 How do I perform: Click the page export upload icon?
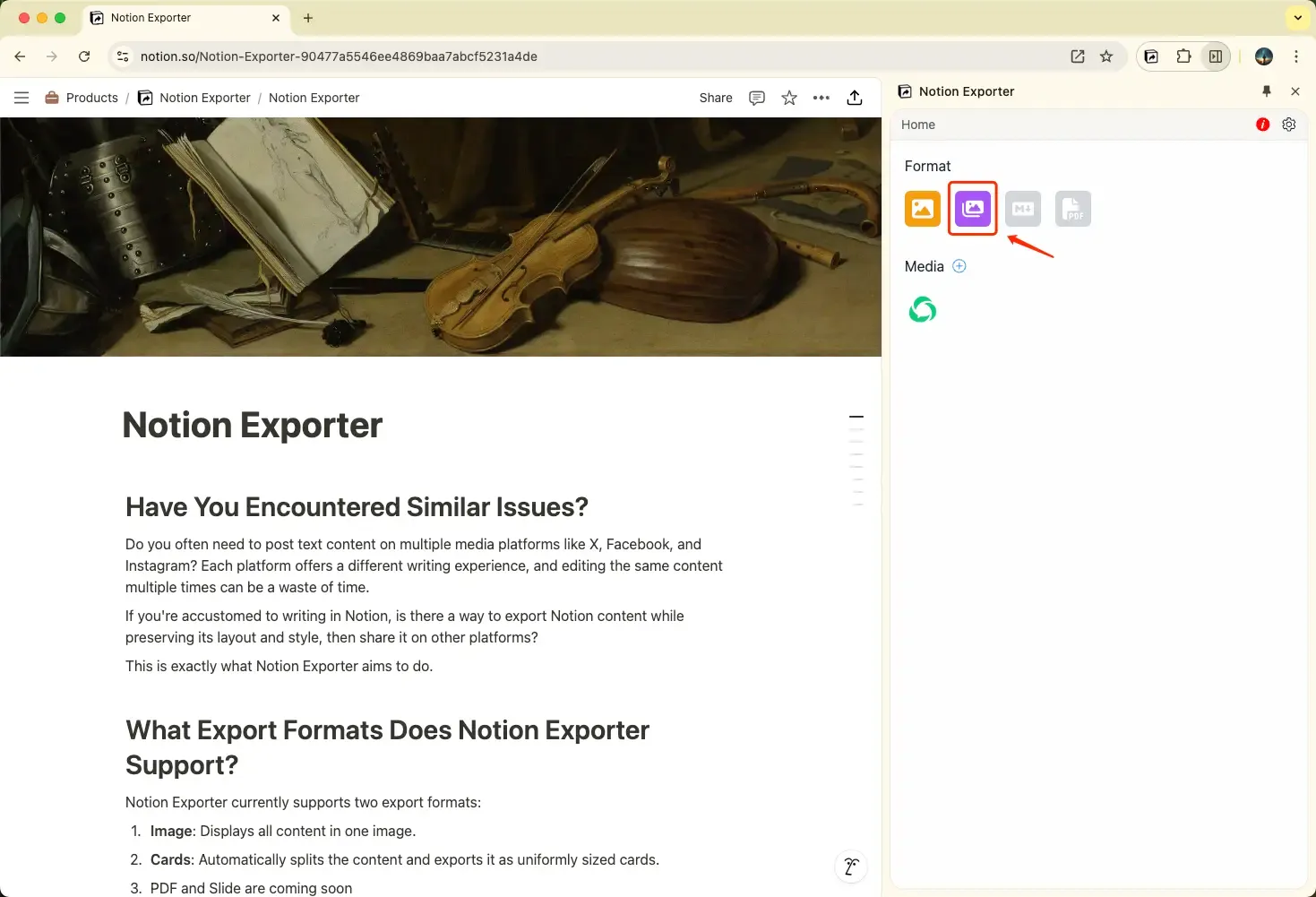pos(854,98)
